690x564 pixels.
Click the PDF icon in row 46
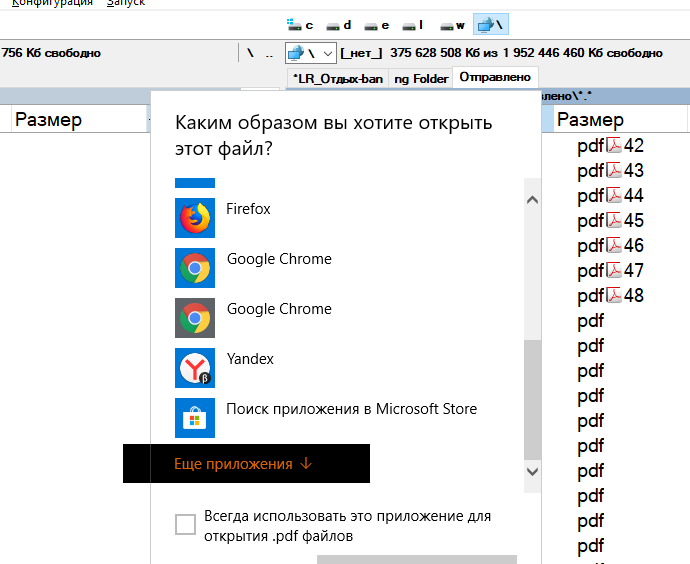614,245
